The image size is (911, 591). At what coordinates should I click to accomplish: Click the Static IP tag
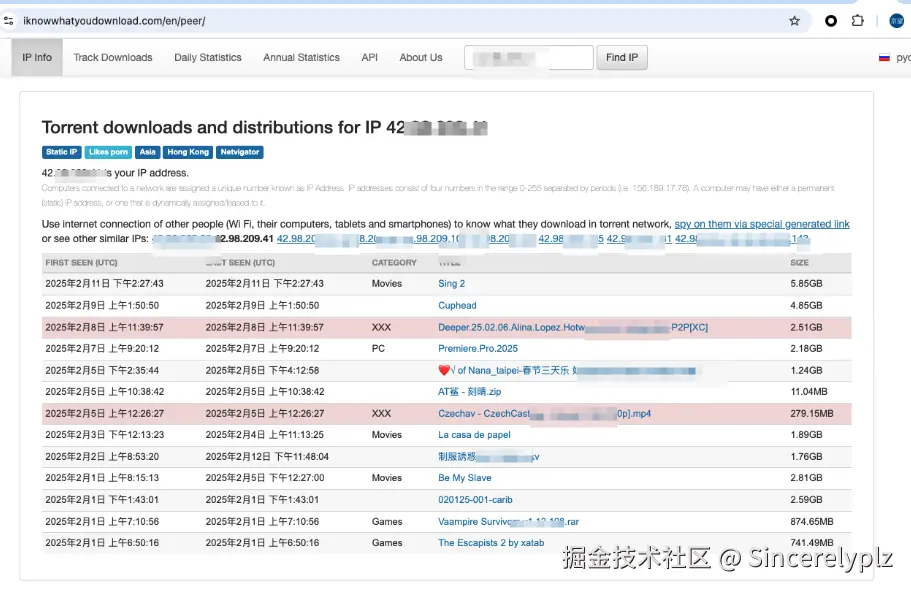(62, 152)
